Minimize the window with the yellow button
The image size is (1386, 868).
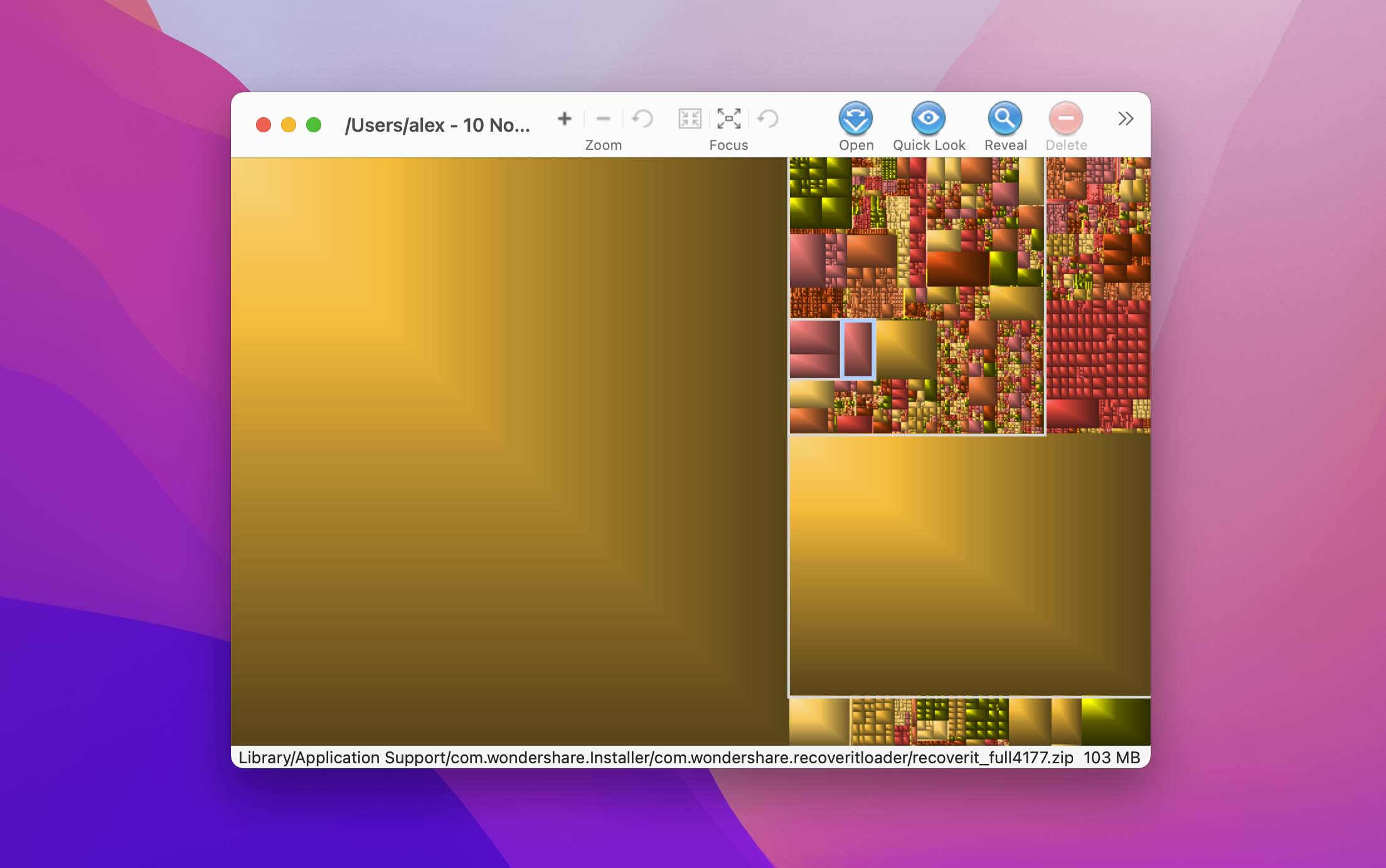click(289, 125)
